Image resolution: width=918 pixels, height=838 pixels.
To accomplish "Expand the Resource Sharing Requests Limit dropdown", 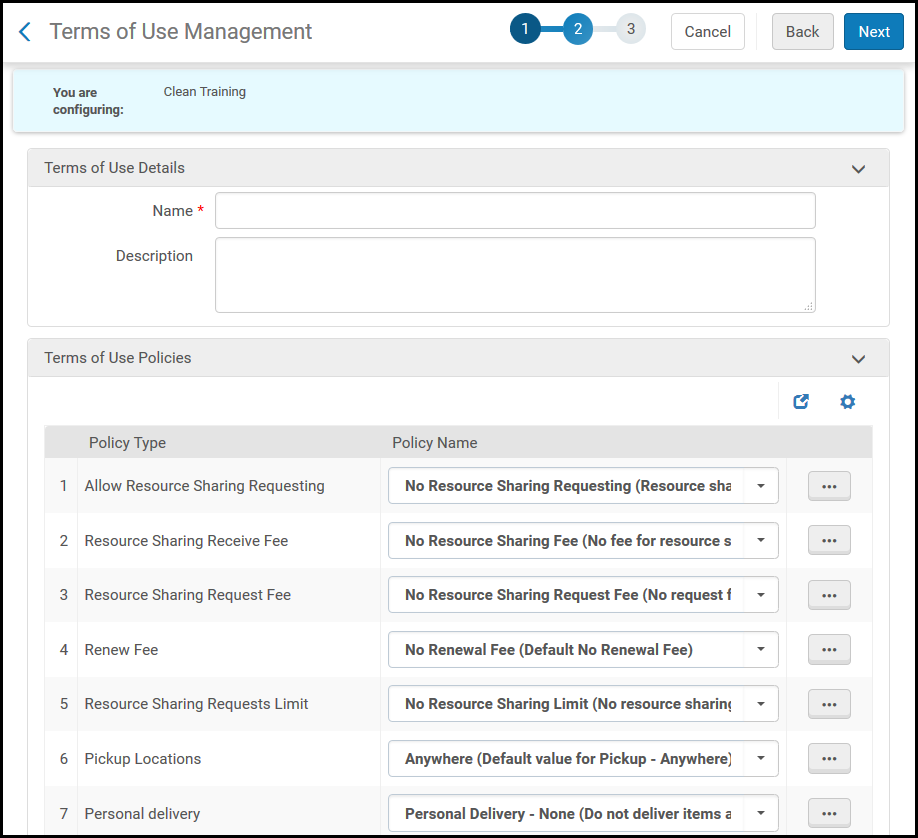I will pyautogui.click(x=583, y=704).
